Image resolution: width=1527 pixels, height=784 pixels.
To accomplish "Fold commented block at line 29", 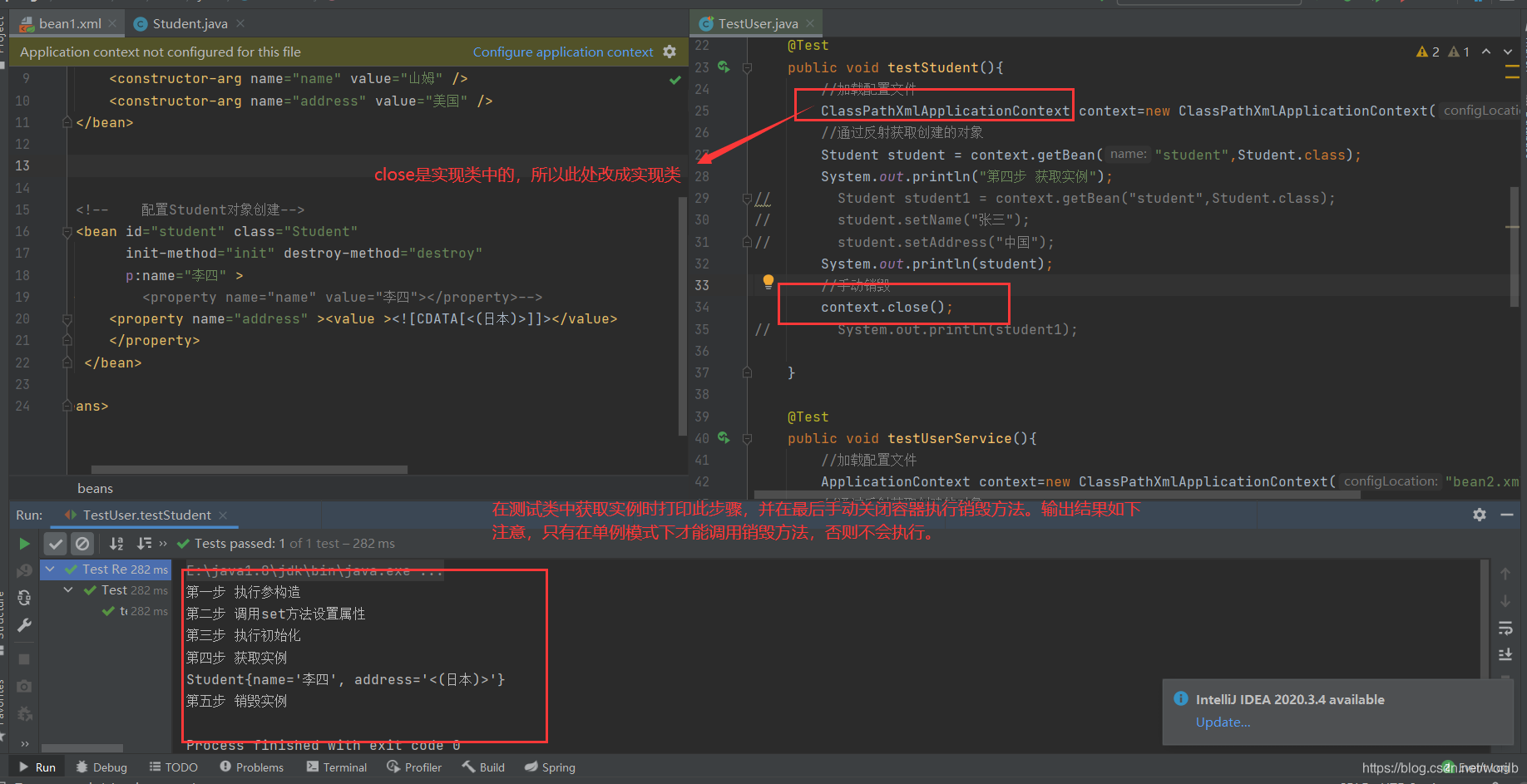I will point(747,199).
